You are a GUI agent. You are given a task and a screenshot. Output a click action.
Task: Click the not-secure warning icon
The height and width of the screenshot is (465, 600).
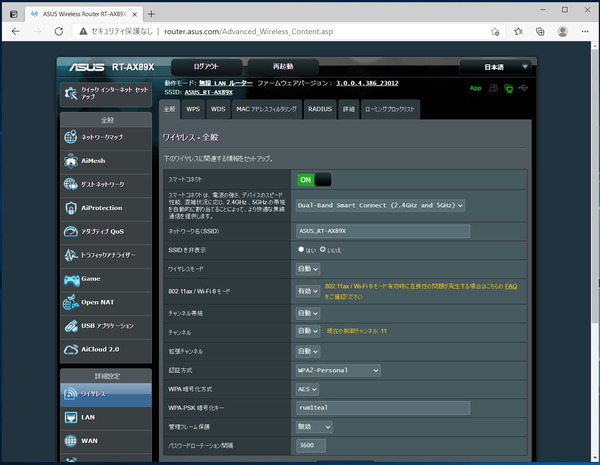pyautogui.click(x=83, y=31)
